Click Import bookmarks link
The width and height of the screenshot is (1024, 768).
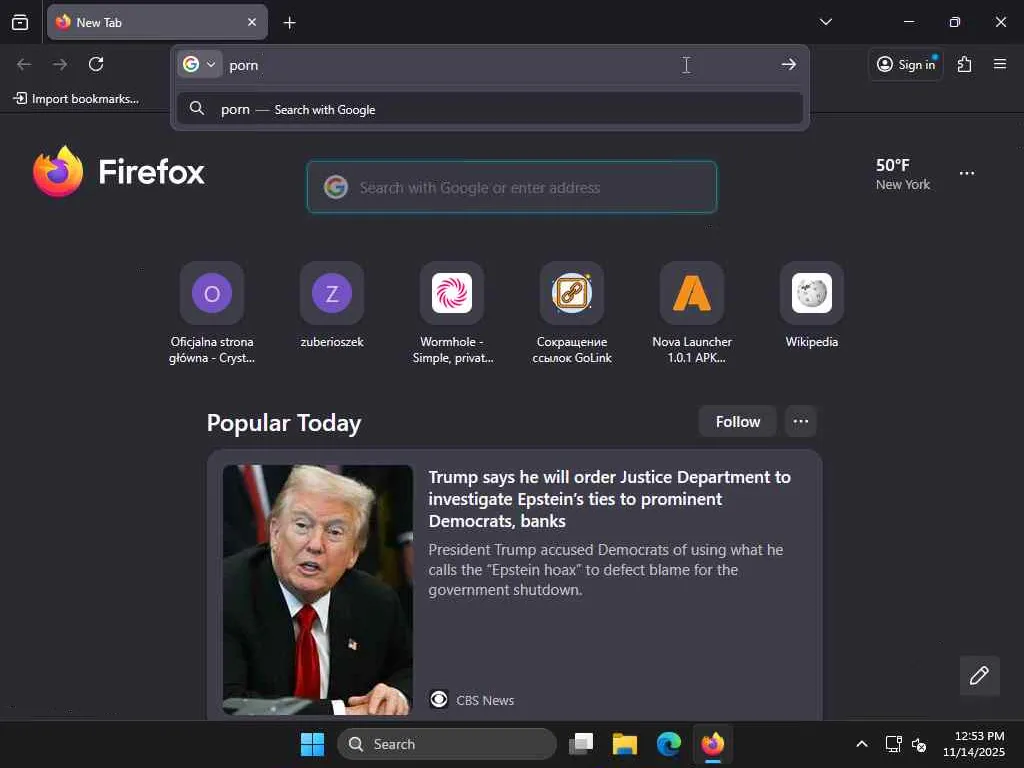76,99
